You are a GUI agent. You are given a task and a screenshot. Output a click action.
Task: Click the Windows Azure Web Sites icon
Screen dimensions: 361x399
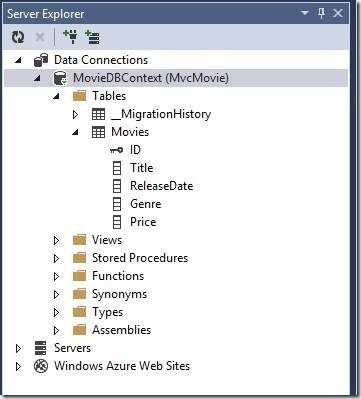click(41, 366)
